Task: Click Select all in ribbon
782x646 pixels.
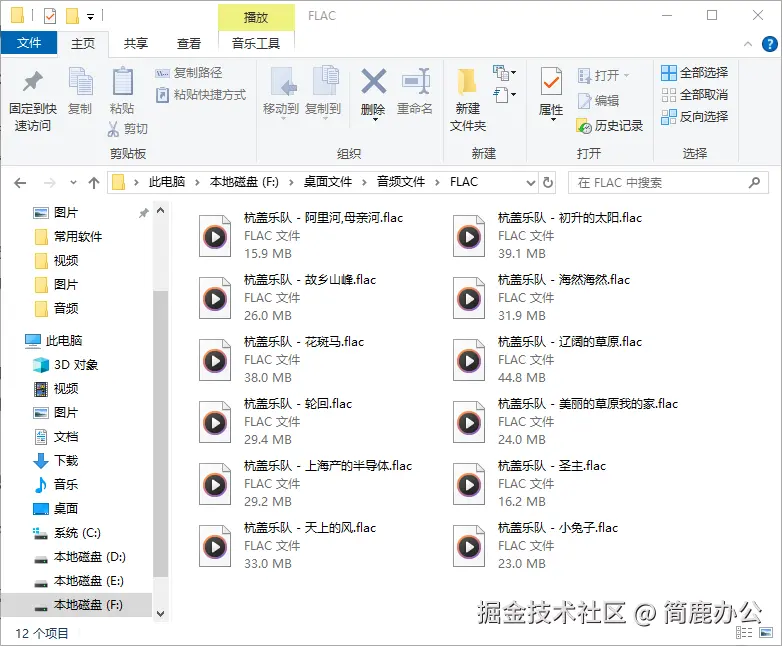Action: click(694, 73)
